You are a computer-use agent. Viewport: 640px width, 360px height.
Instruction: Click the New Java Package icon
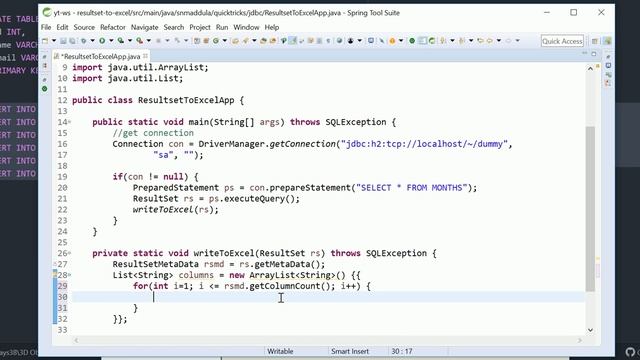point(206,41)
